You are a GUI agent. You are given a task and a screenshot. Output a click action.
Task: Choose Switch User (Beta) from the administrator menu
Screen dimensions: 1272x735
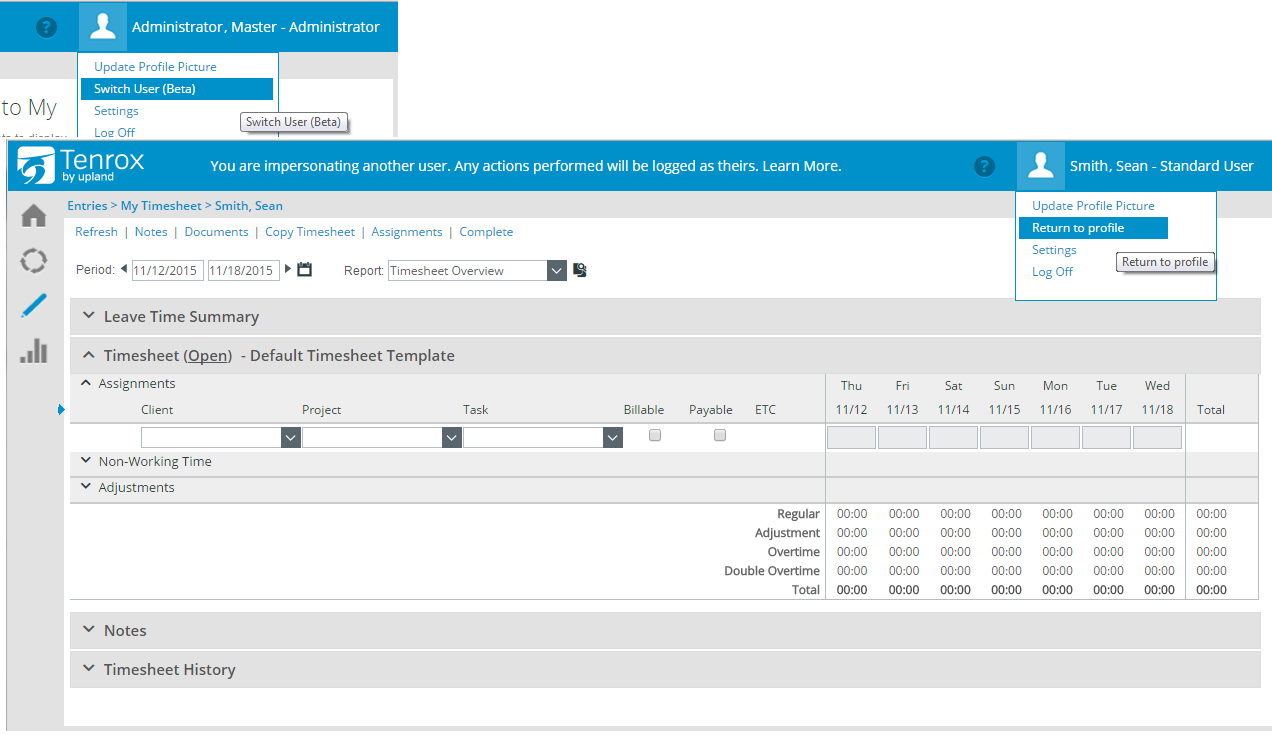pos(145,89)
